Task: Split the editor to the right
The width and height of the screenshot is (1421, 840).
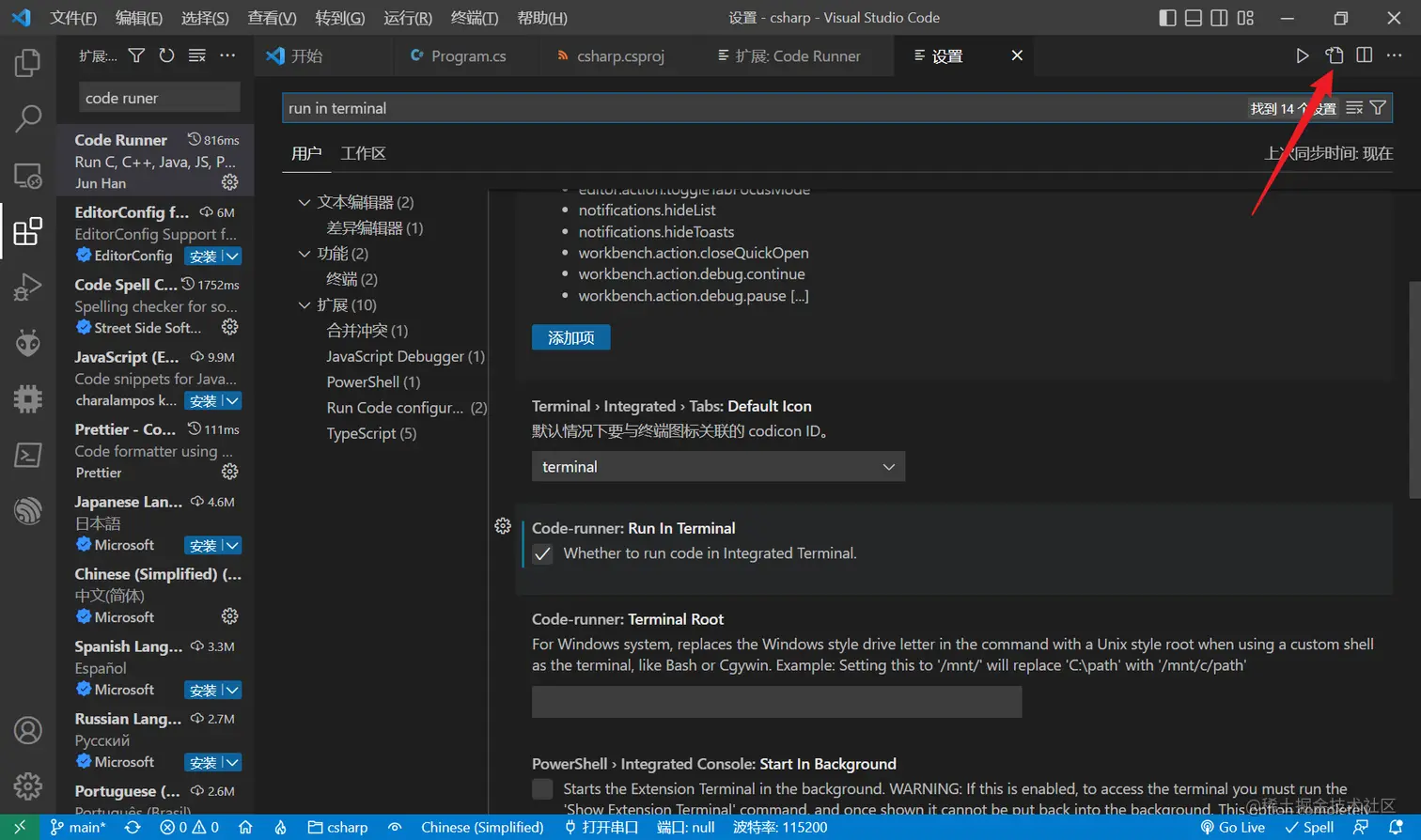Action: [x=1365, y=56]
